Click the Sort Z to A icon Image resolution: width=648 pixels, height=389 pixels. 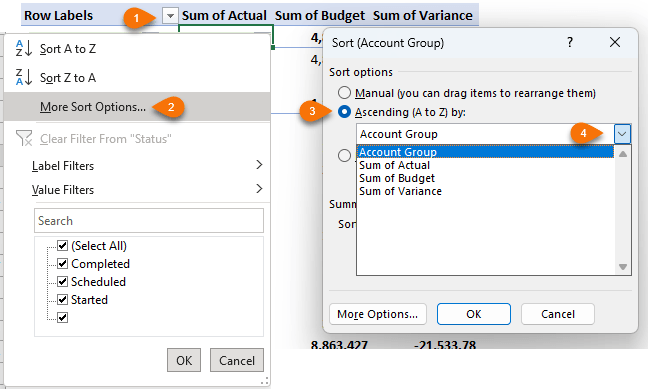tap(24, 77)
